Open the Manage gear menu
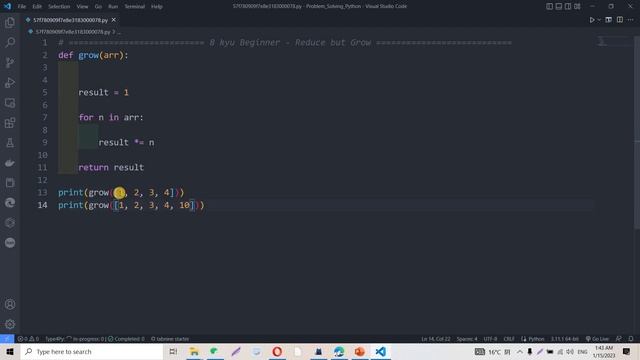 [10, 324]
